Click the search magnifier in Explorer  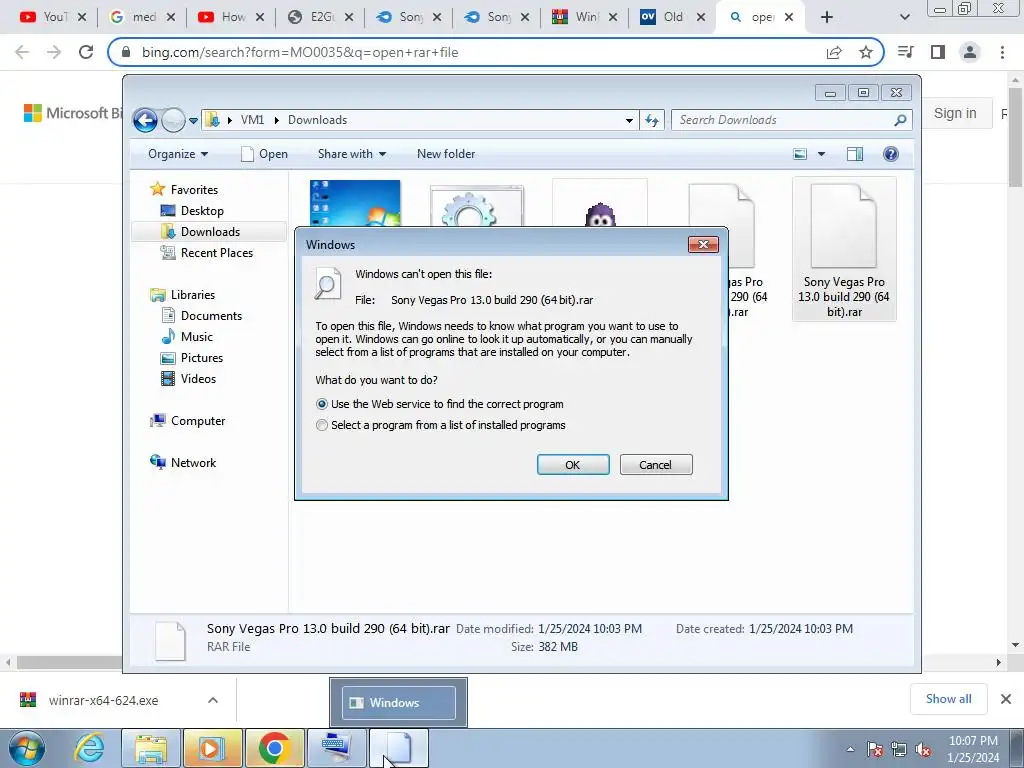coord(901,120)
